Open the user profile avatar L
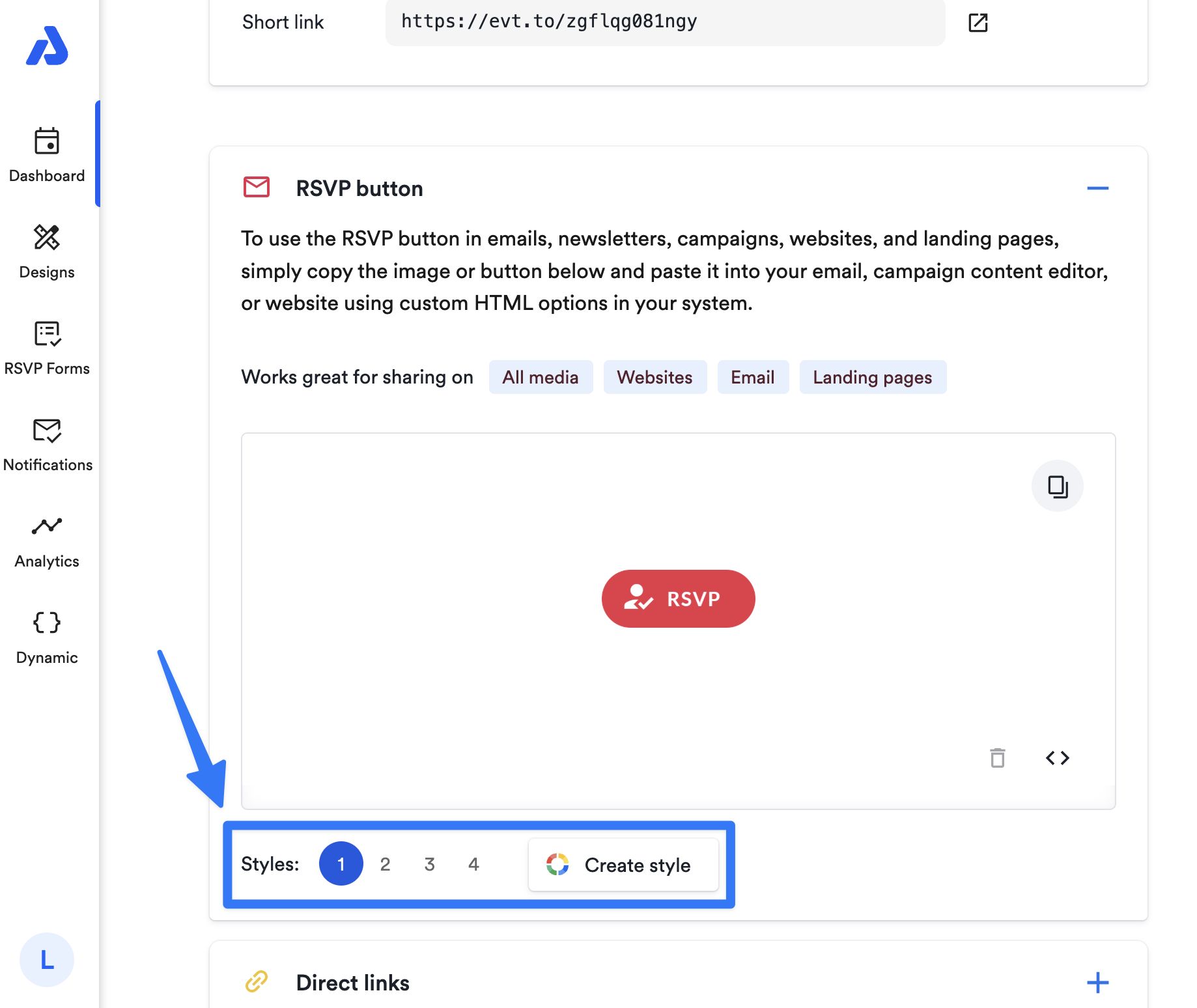The width and height of the screenshot is (1197, 1008). coord(47,960)
